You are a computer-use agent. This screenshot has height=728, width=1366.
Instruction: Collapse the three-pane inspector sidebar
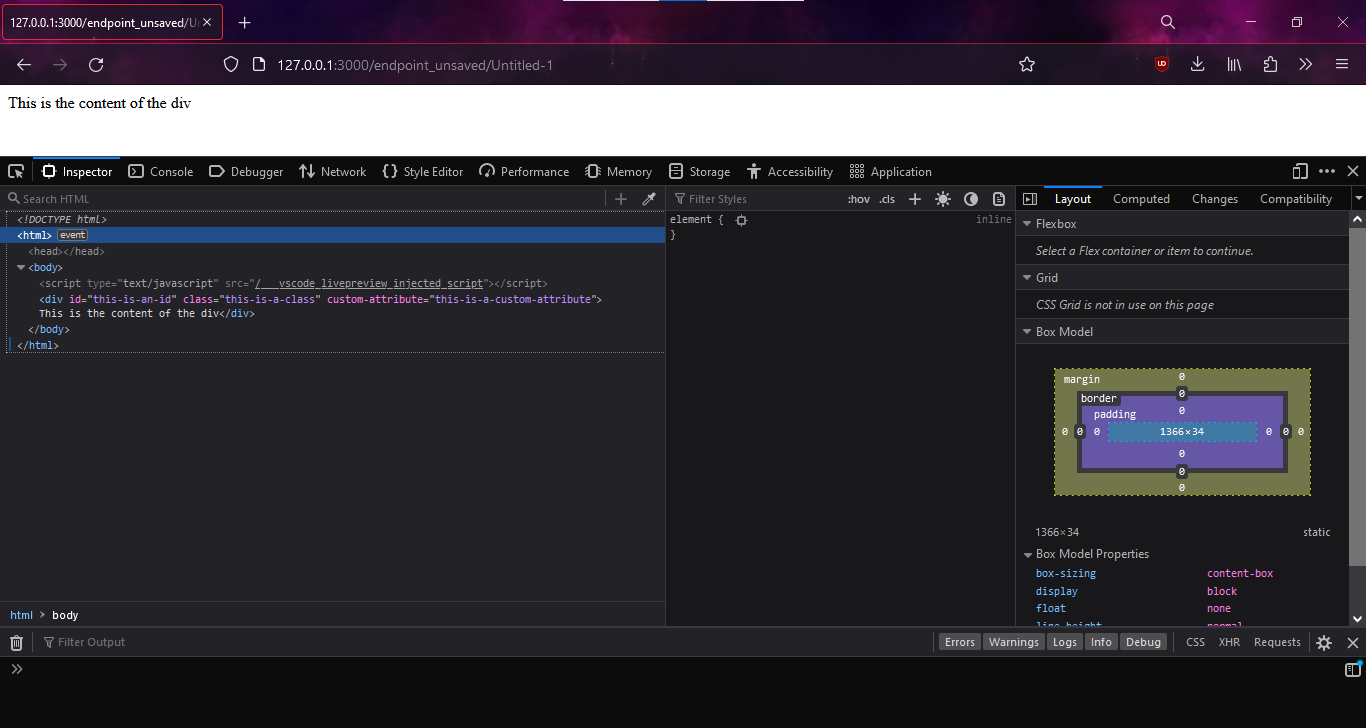[x=1030, y=199]
